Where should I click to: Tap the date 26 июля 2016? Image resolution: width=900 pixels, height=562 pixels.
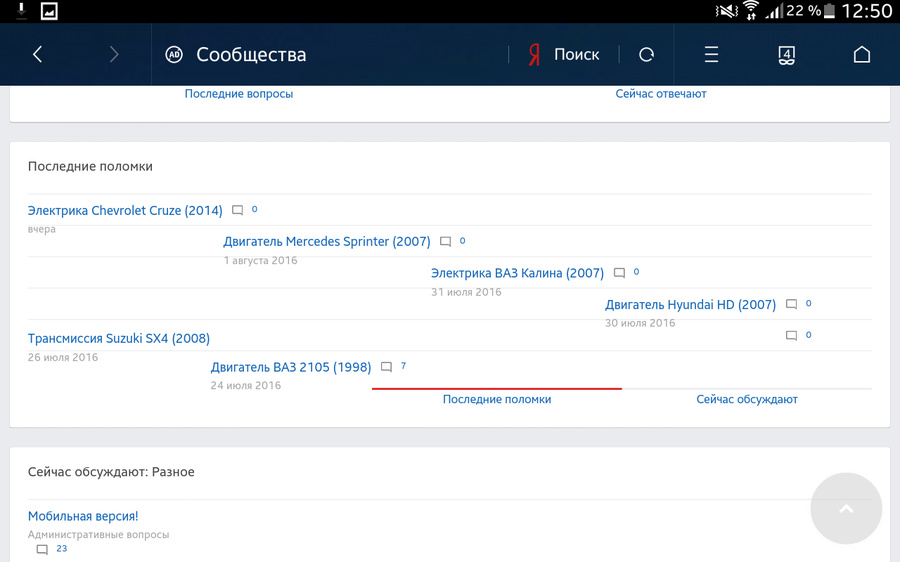point(63,357)
